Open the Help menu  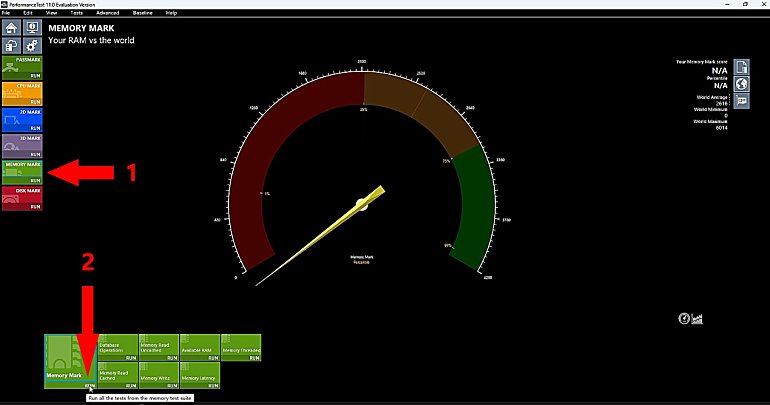(171, 13)
